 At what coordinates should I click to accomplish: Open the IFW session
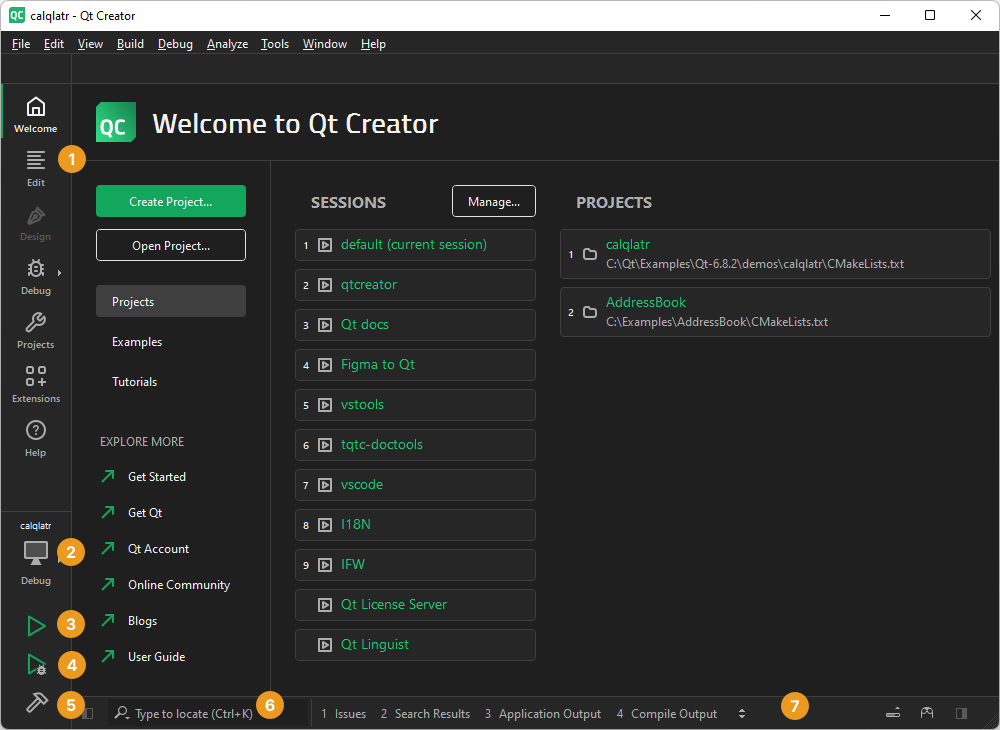click(x=415, y=565)
